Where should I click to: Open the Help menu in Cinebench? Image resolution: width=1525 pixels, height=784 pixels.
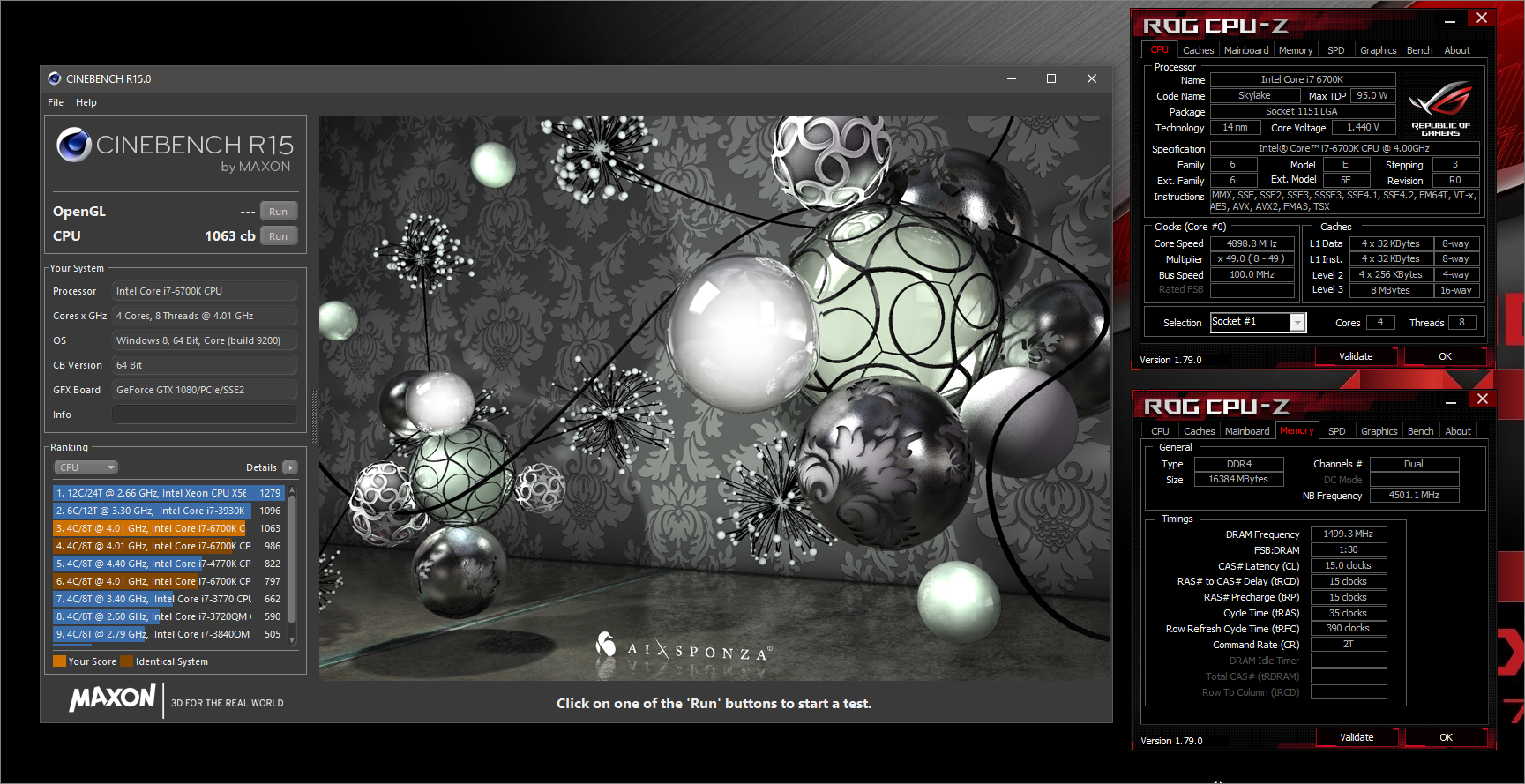86,102
